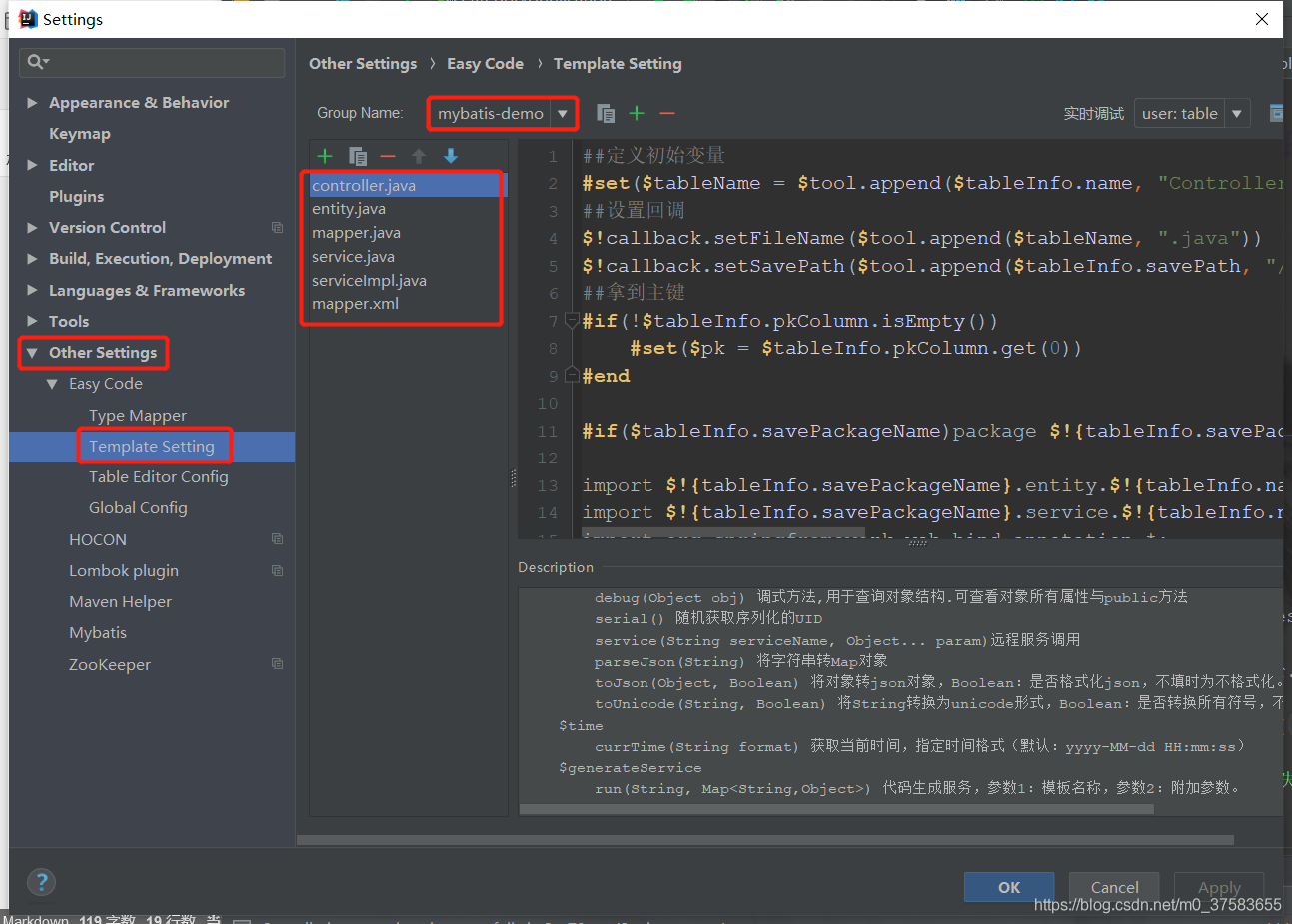
Task: Remove the controller.java template with minus
Action: tap(389, 156)
